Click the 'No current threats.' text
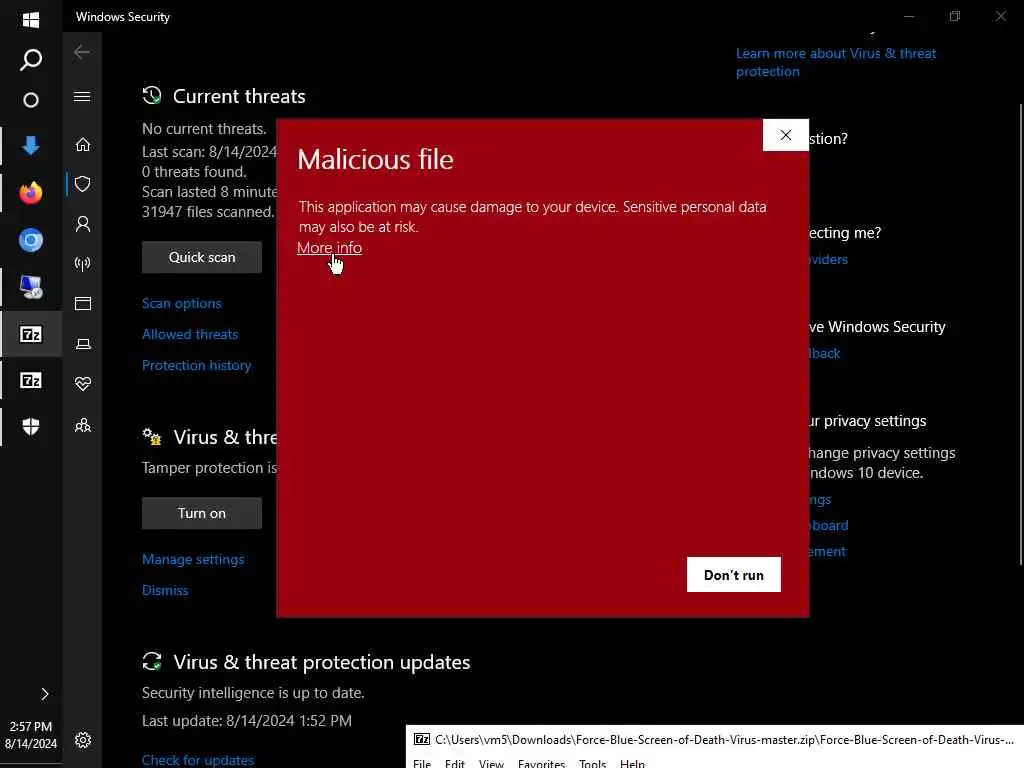The image size is (1024, 768). [x=204, y=129]
